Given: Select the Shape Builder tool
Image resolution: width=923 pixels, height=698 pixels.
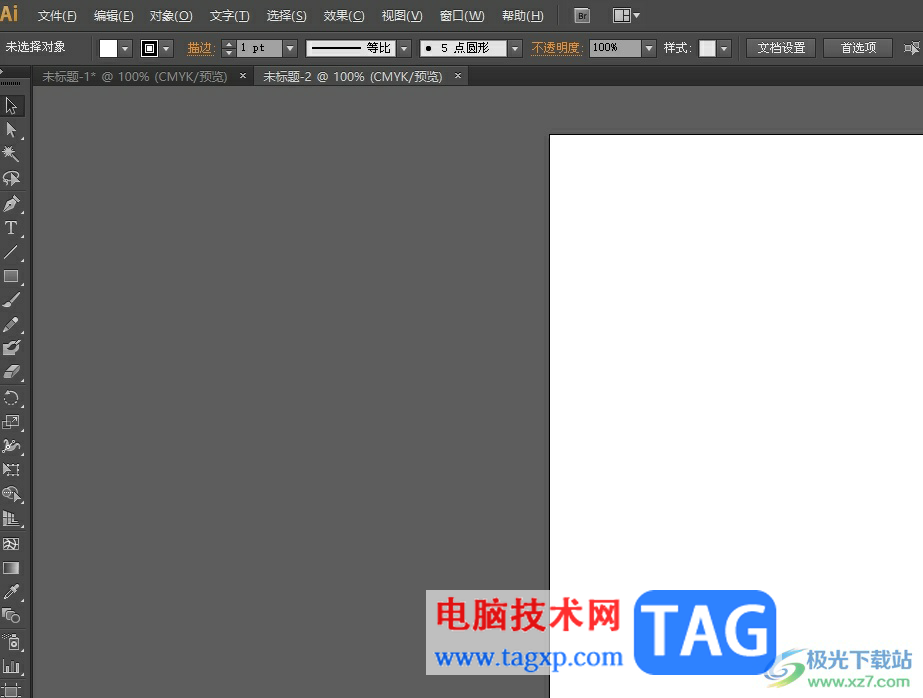Looking at the screenshot, I should click(11, 494).
